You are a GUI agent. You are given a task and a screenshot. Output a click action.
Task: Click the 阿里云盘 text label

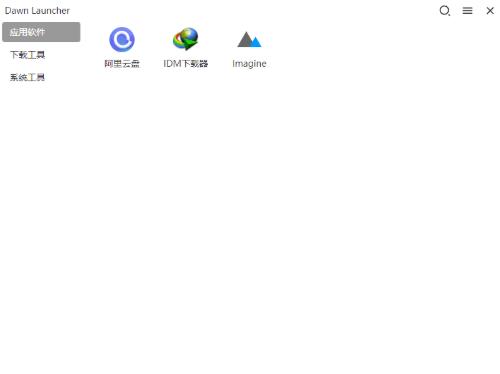pyautogui.click(x=122, y=63)
